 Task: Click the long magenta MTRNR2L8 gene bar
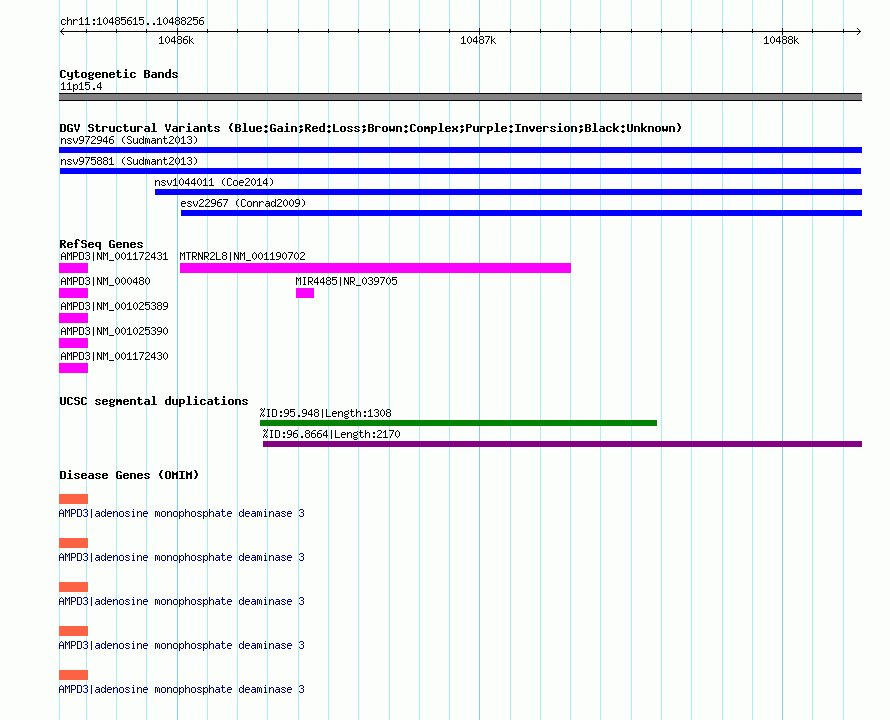click(375, 268)
